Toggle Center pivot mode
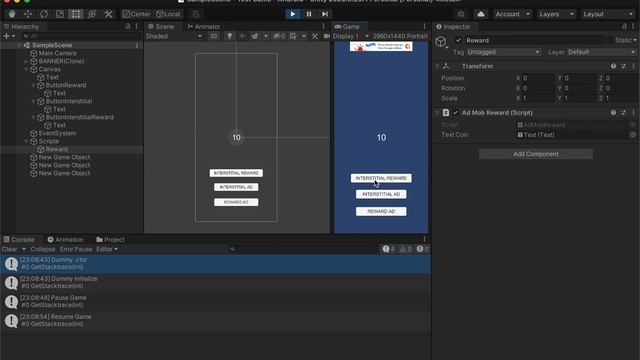Viewport: 640px width, 360px height. click(136, 14)
